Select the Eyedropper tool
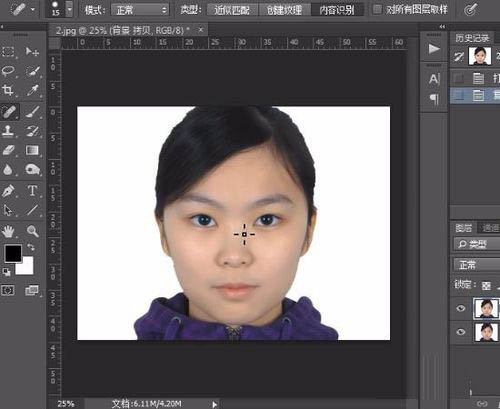This screenshot has height=409, width=500. 32,90
